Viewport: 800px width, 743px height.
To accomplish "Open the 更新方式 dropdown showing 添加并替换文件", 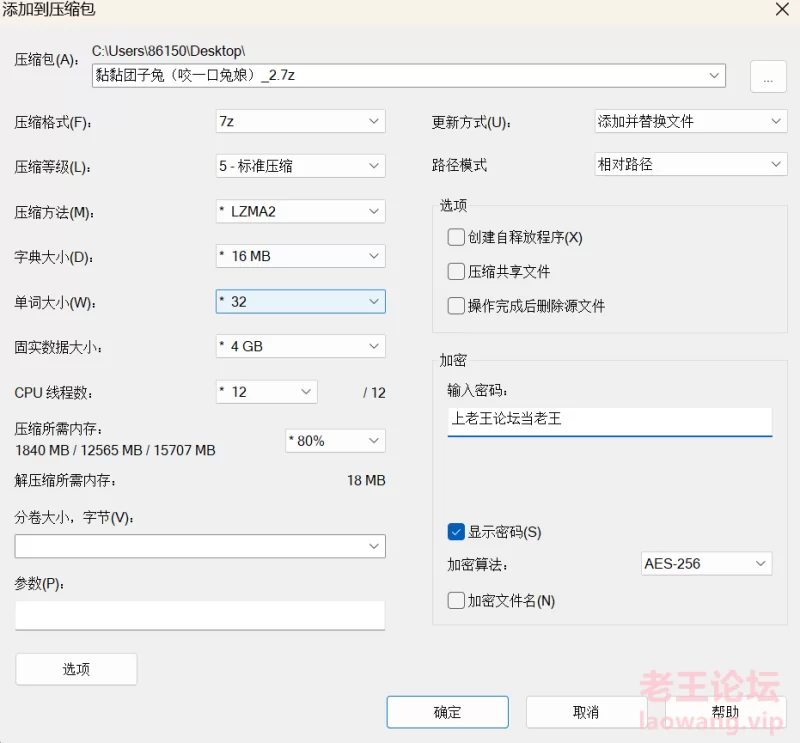I will pos(691,121).
